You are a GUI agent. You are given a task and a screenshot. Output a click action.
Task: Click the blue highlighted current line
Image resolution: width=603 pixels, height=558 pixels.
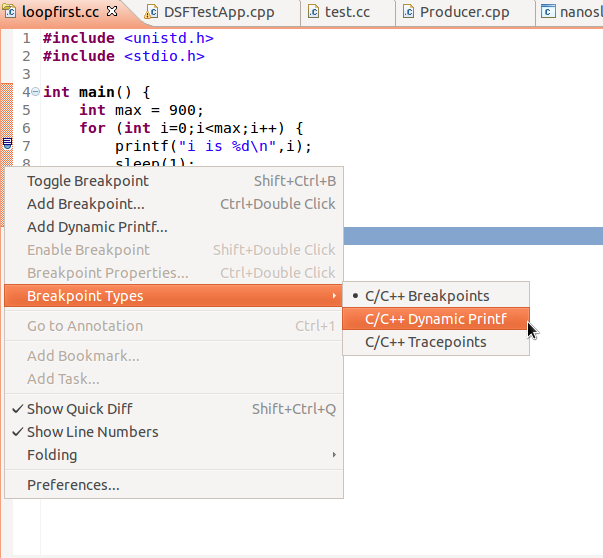tap(473, 236)
